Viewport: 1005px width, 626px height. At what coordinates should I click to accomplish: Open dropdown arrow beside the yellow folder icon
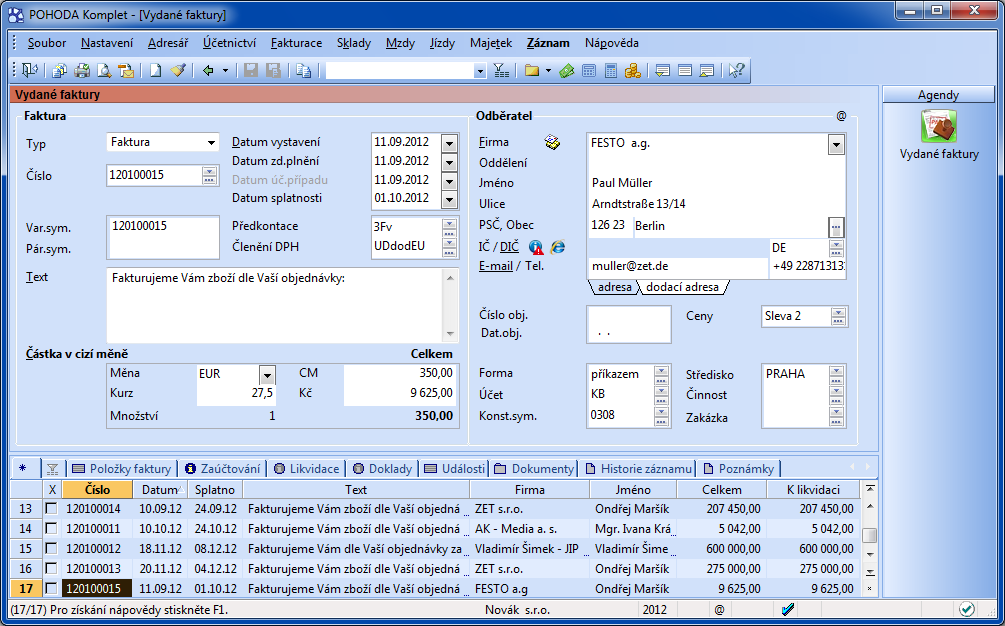coord(549,70)
